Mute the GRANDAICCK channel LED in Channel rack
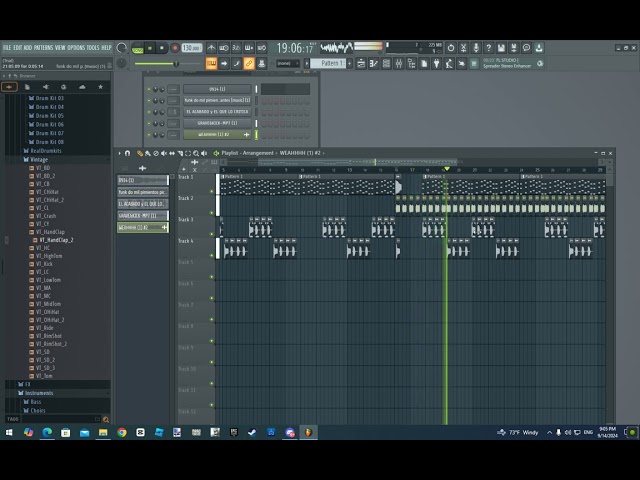This screenshot has height=480, width=640. pyautogui.click(x=149, y=123)
